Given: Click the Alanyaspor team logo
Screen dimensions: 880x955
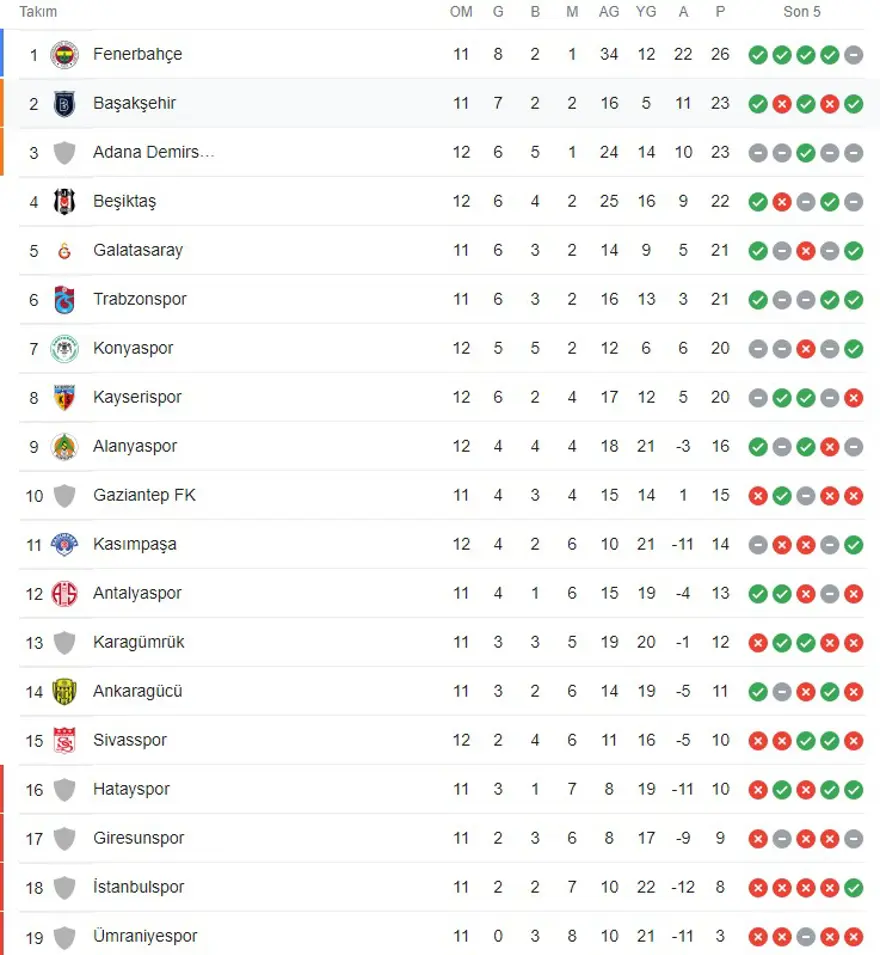Looking at the screenshot, I should tap(64, 446).
